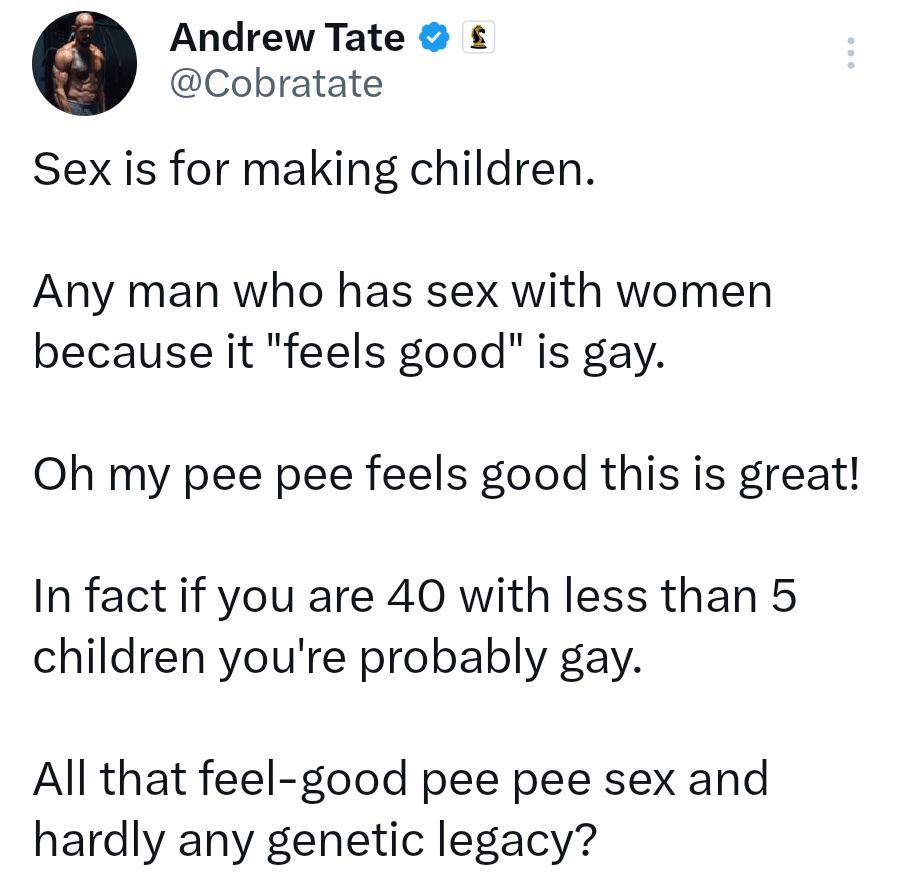This screenshot has width=904, height=892.
Task: Open the three-dot more options menu
Action: (851, 53)
